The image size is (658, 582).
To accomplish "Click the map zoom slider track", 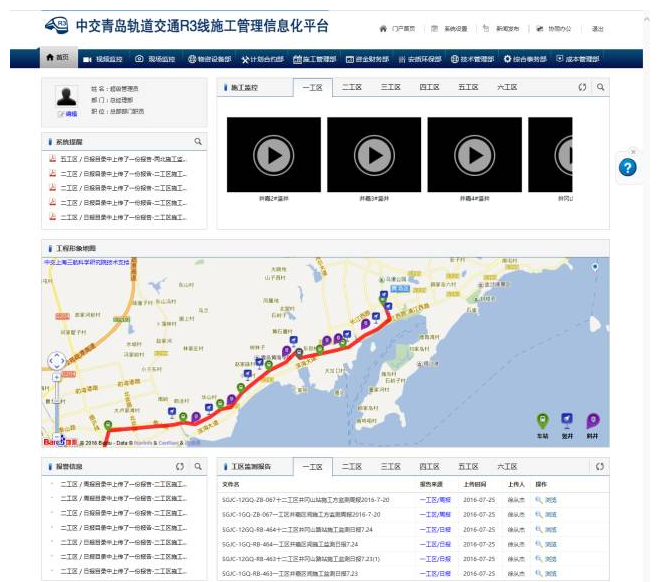I will click(x=57, y=407).
